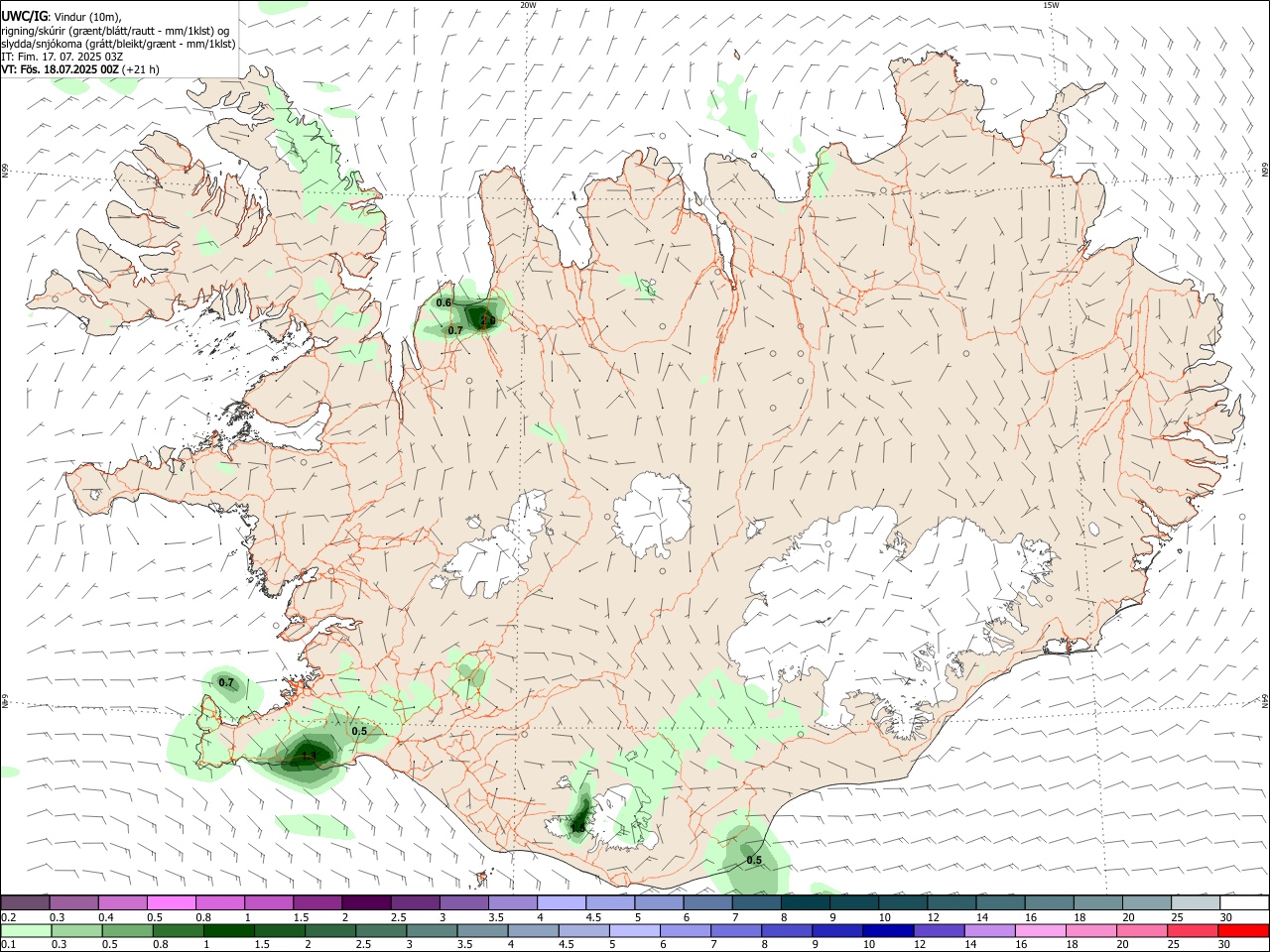Click the 0.6 precipitation value on the map
This screenshot has height=952, width=1270.
[x=444, y=302]
